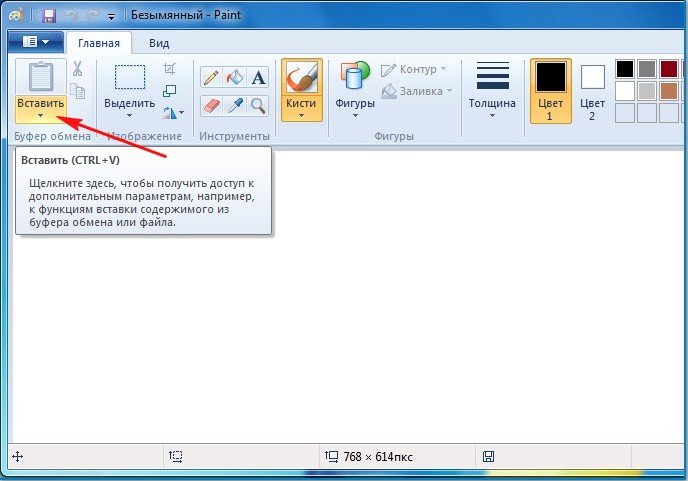The width and height of the screenshot is (688, 481).
Task: Pick the white palette swatch
Action: coord(625,91)
